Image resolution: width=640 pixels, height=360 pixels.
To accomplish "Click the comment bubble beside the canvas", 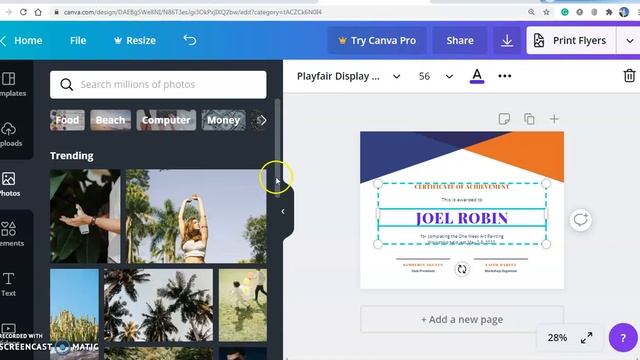I will coord(580,220).
